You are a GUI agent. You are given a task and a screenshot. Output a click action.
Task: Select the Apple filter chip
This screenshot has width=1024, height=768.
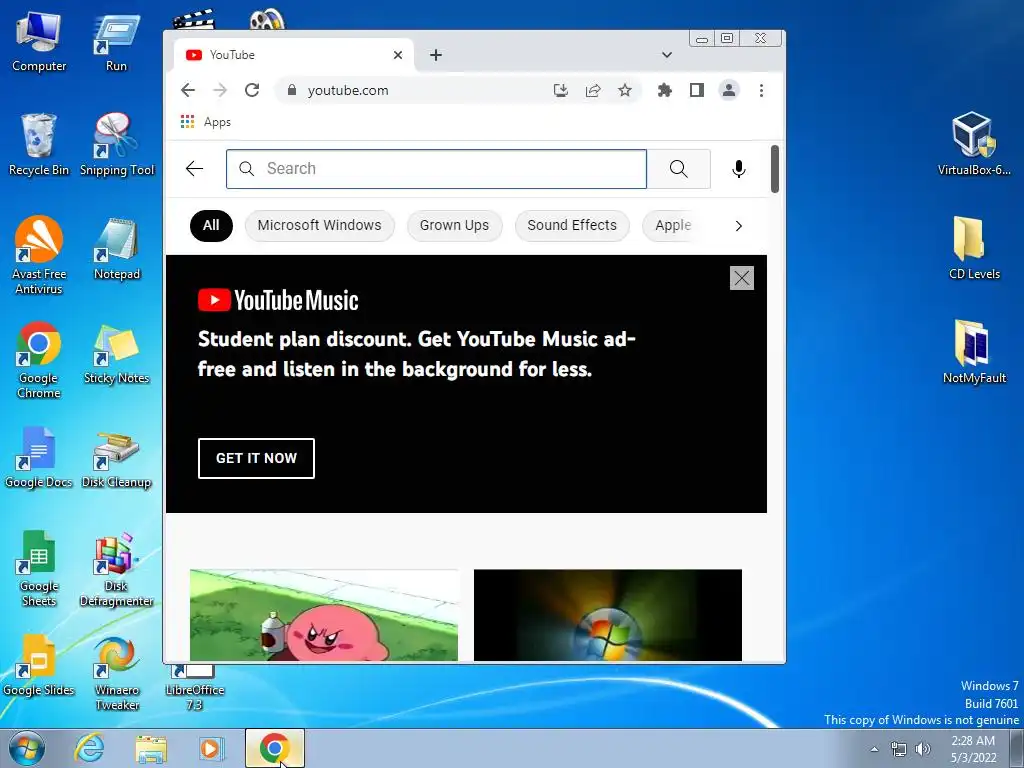673,225
